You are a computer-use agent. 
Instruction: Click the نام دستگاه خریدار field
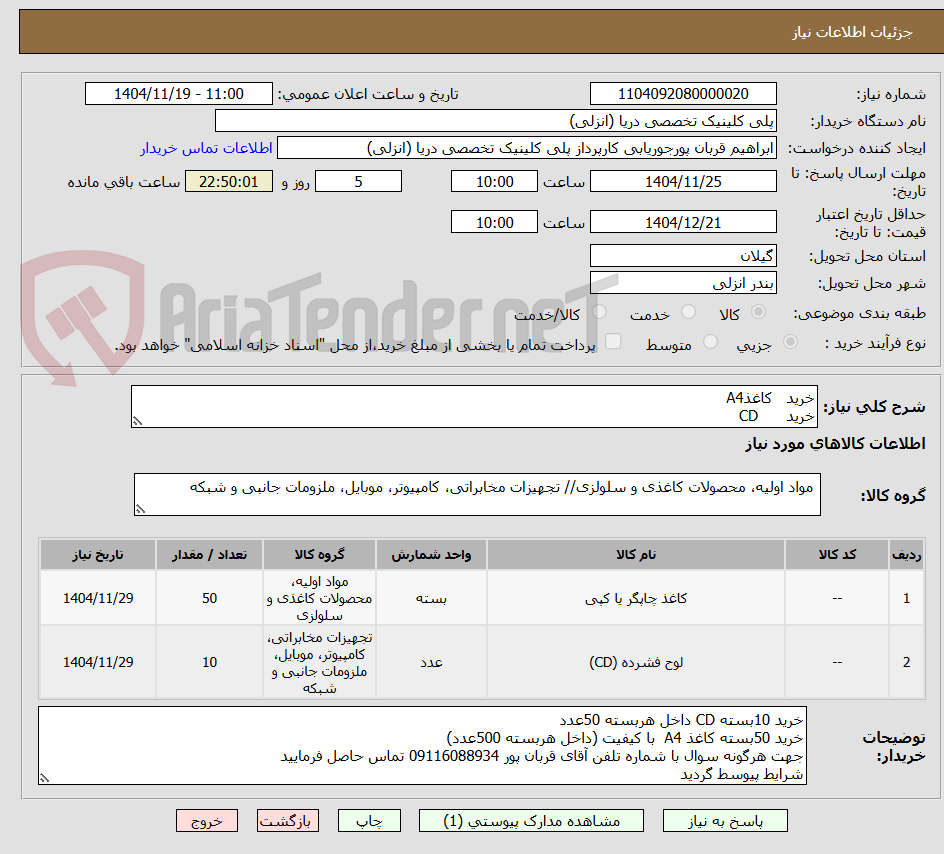(x=495, y=121)
